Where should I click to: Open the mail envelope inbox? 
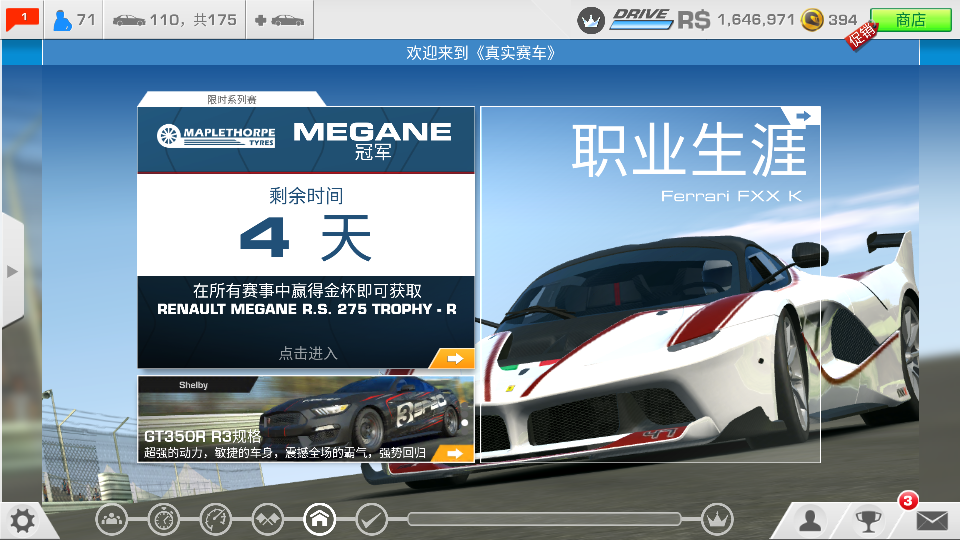click(x=932, y=521)
